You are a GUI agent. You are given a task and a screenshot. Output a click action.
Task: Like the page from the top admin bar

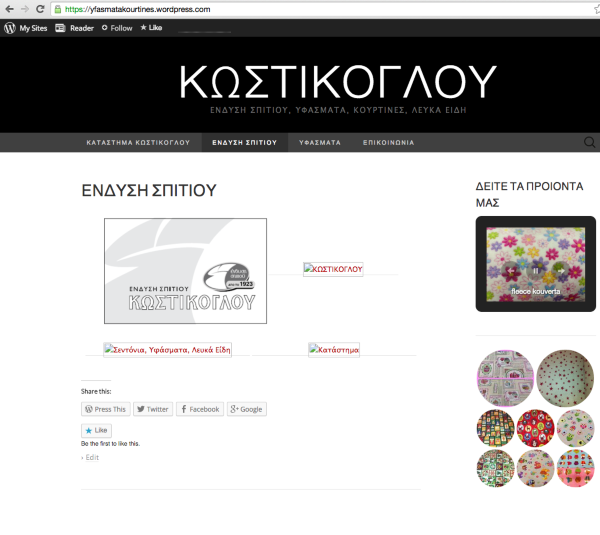[151, 28]
